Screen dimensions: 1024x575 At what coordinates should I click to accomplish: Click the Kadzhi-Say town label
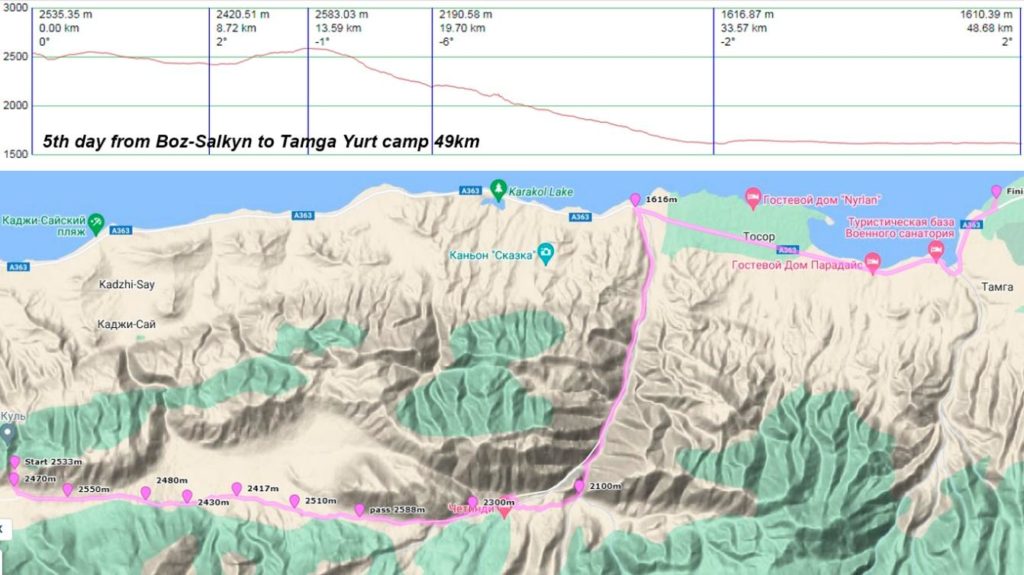(x=127, y=284)
